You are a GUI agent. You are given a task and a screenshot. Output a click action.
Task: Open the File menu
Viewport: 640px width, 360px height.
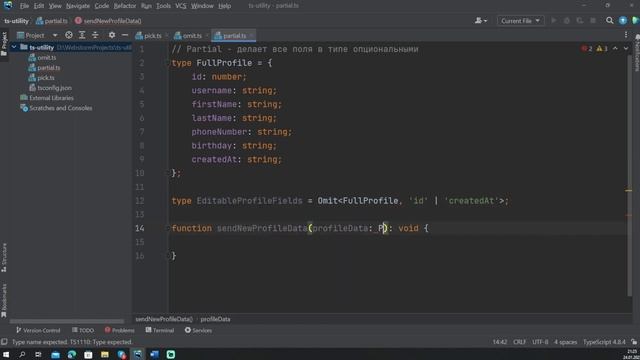[x=24, y=6]
